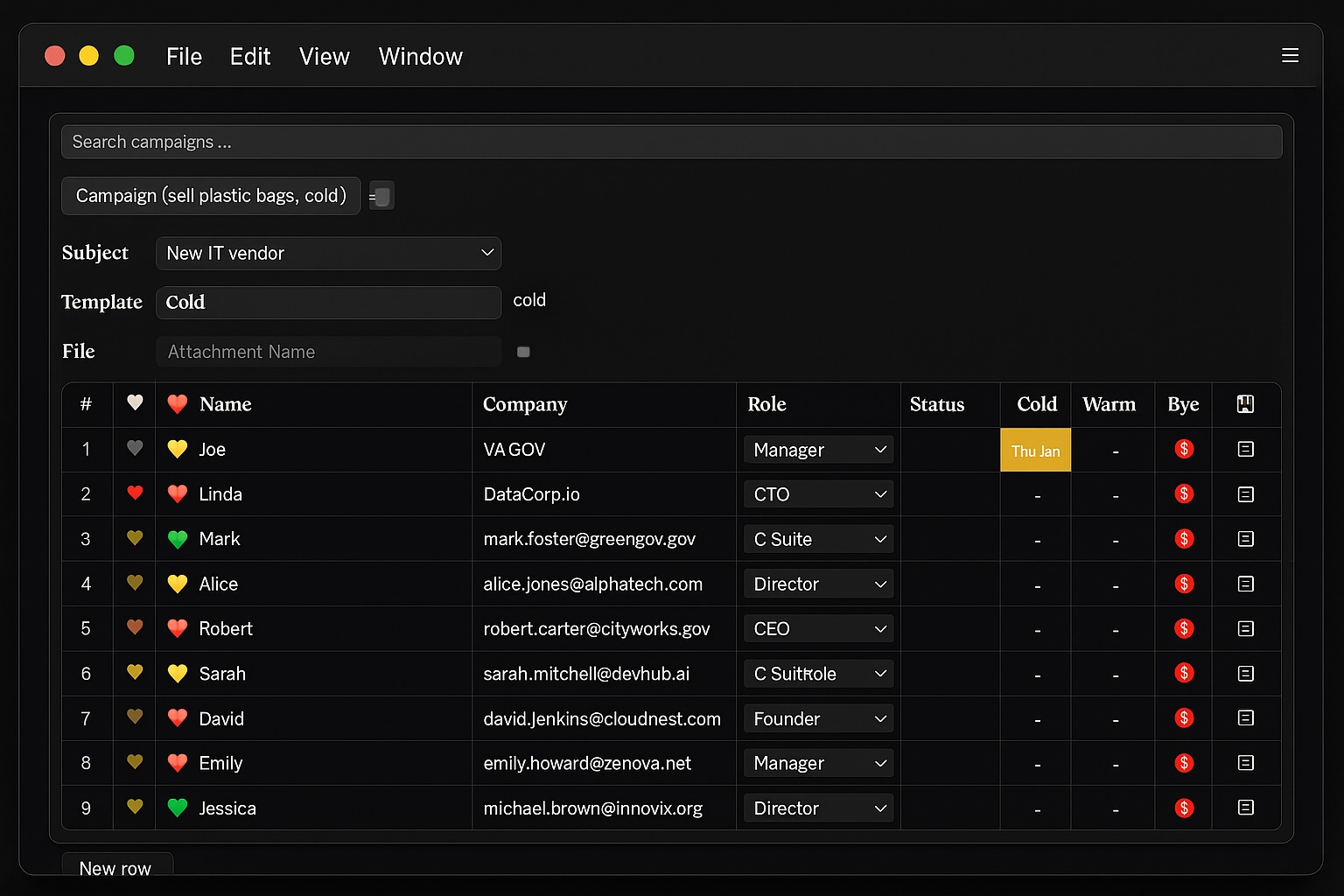Click the dollar Bye icon for Sarah
This screenshot has width=1344, height=896.
[x=1184, y=673]
